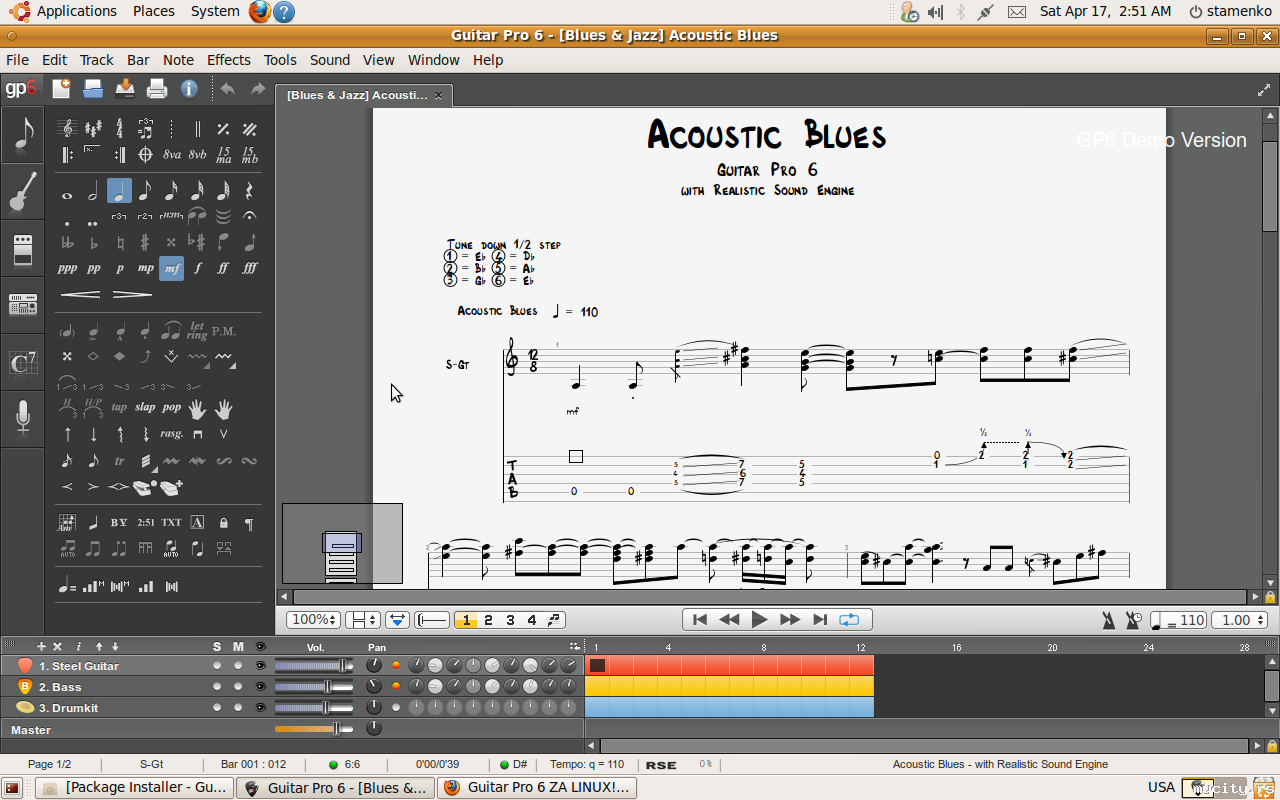Apply the slap technique
Viewport: 1280px width, 800px height.
click(x=145, y=407)
